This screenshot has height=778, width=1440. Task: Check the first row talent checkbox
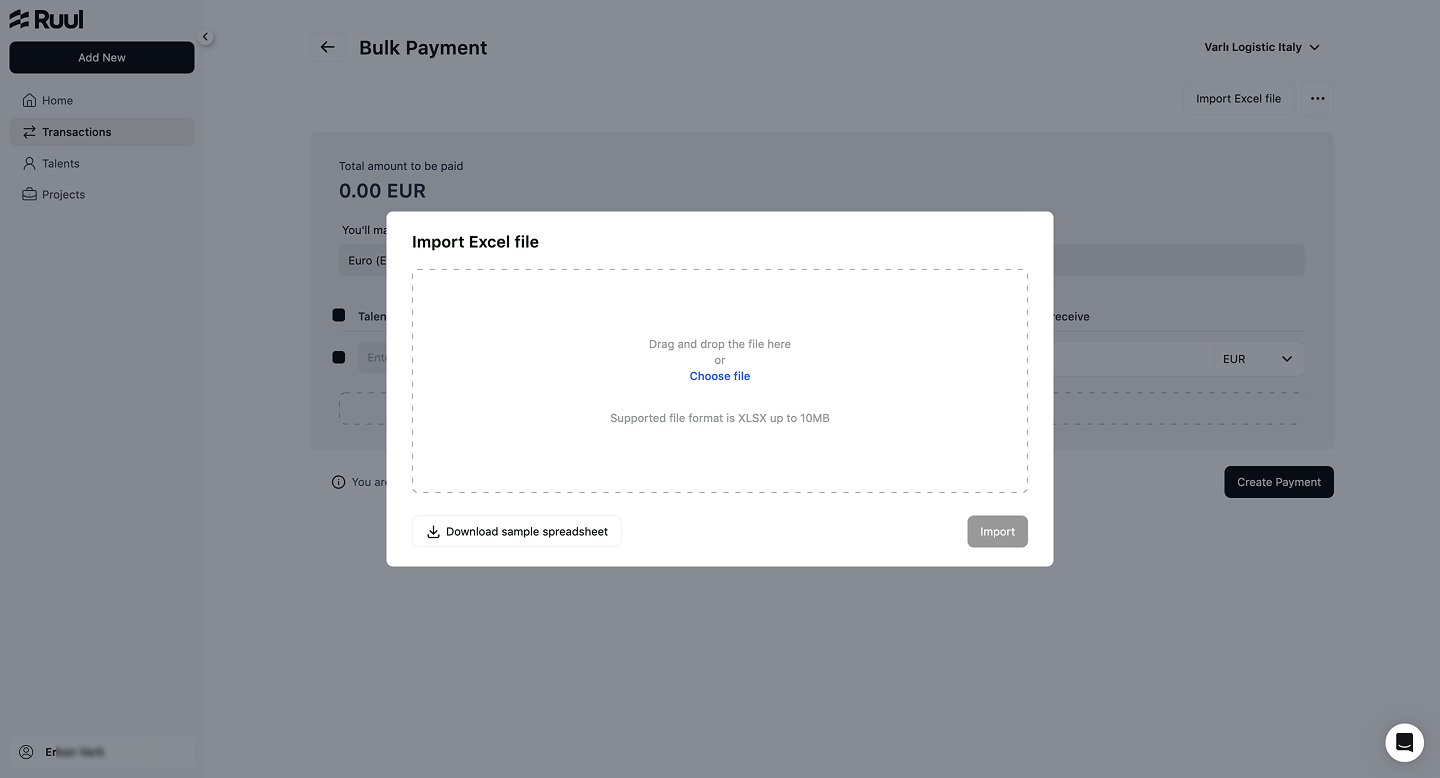338,357
